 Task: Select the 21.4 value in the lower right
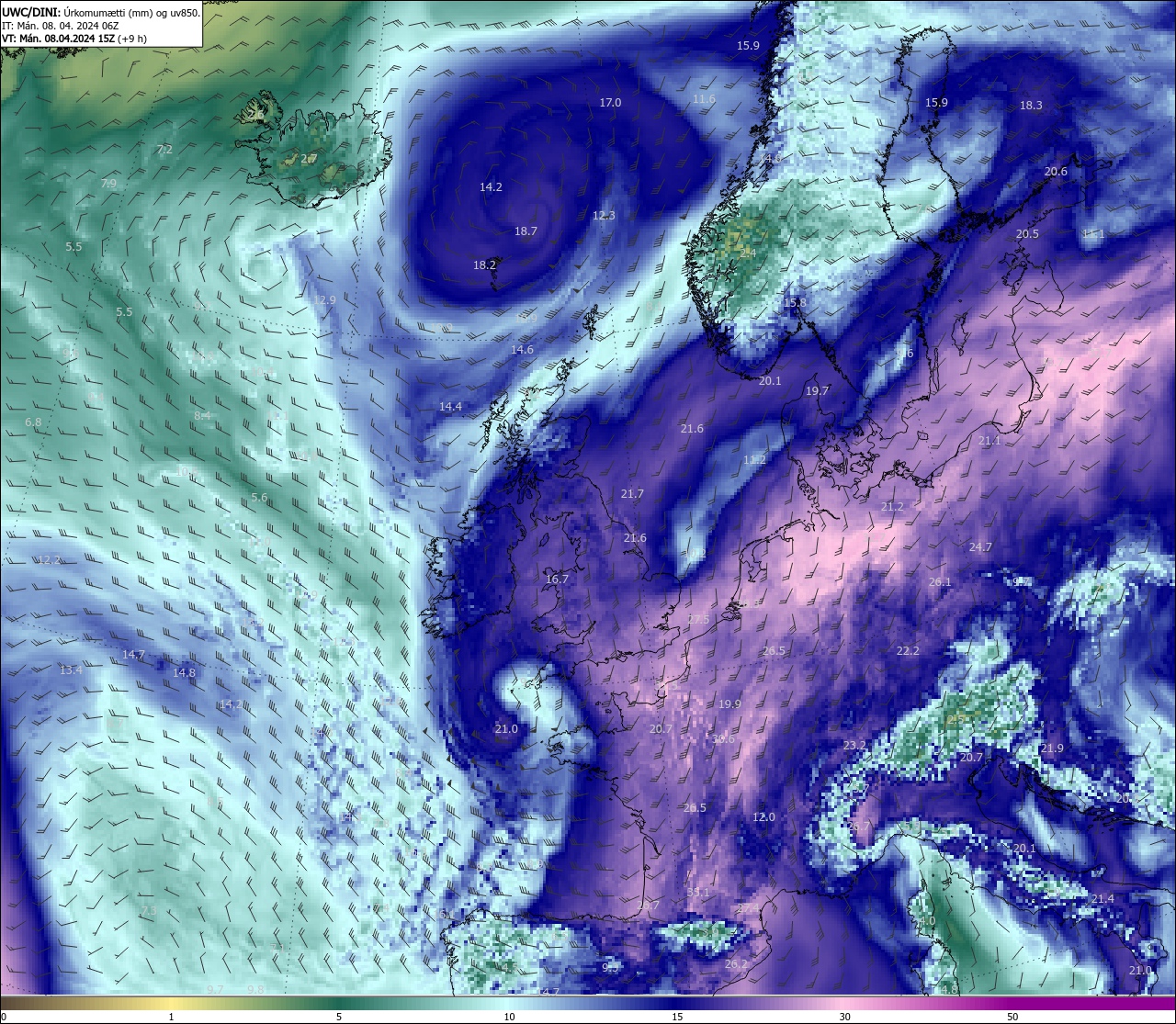[x=1102, y=899]
